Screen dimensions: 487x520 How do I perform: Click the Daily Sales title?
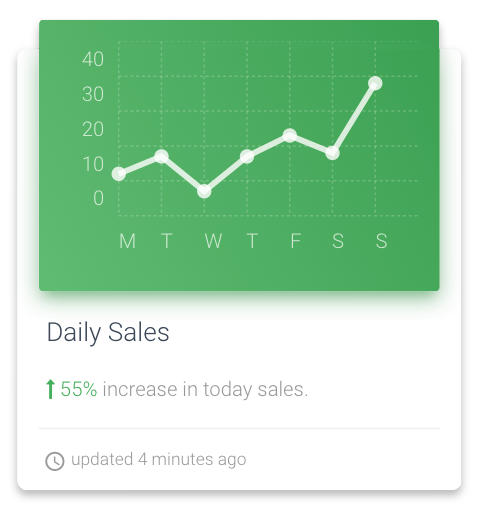tap(108, 333)
